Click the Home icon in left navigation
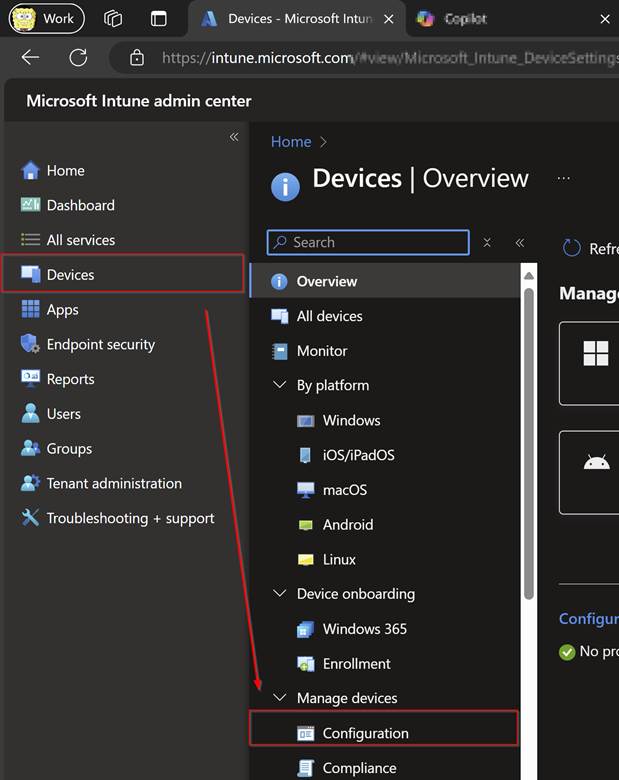Screen dimensions: 619x780 tap(30, 171)
